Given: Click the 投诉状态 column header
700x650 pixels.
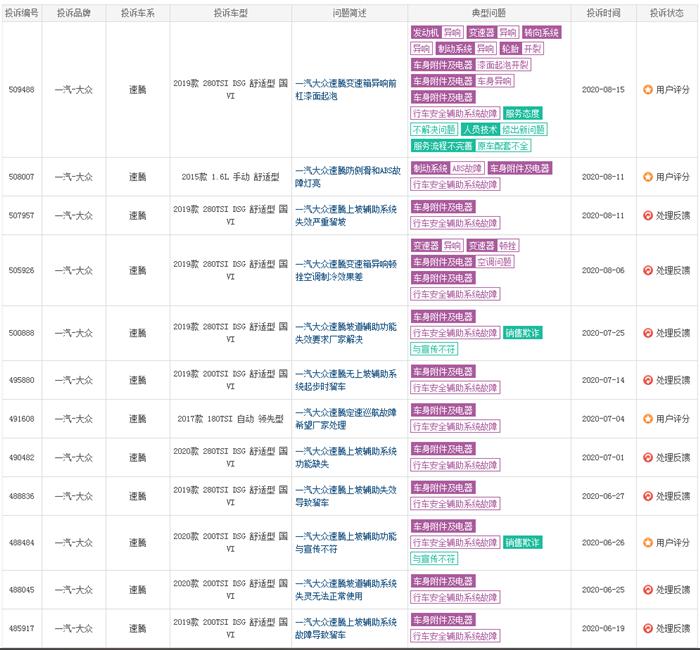Looking at the screenshot, I should coord(667,13).
